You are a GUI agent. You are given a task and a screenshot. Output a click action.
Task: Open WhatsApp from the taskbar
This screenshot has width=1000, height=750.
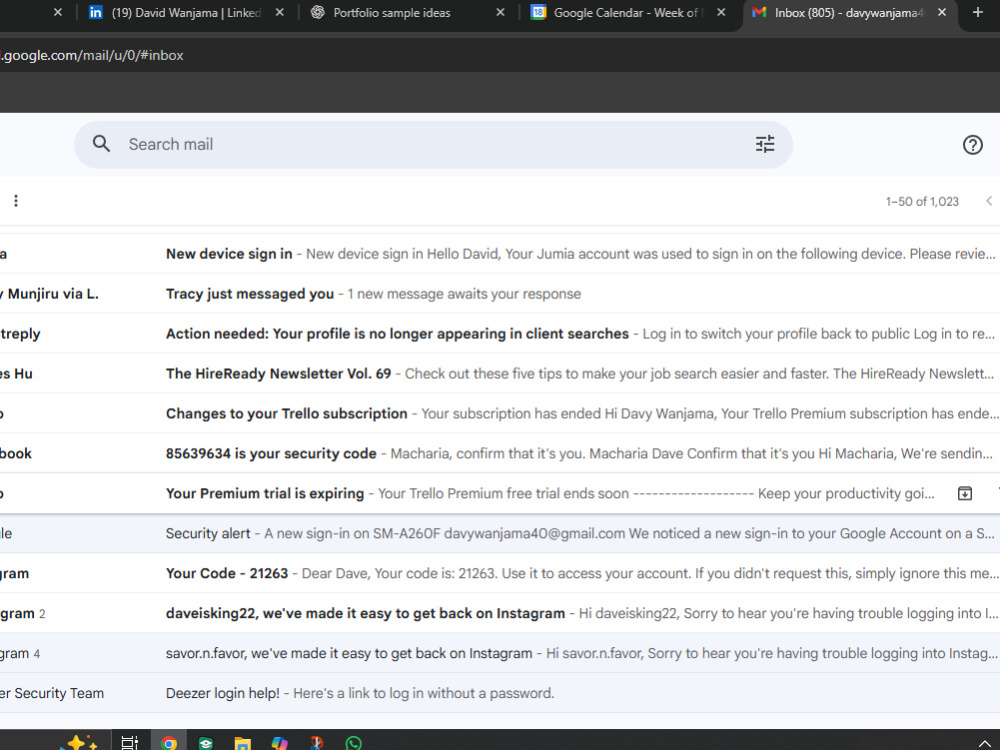click(x=353, y=744)
